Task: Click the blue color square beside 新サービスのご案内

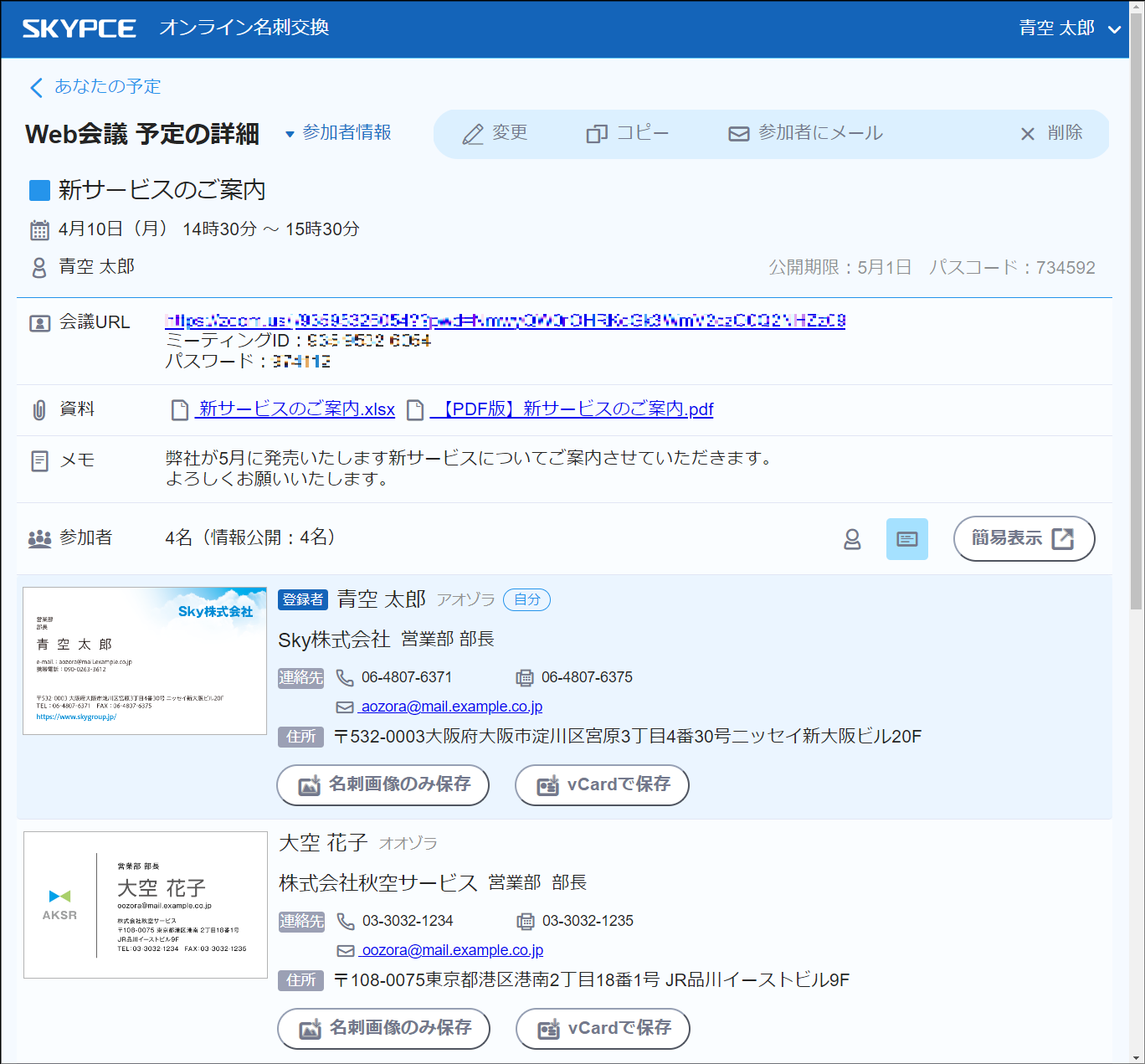Action: click(39, 190)
